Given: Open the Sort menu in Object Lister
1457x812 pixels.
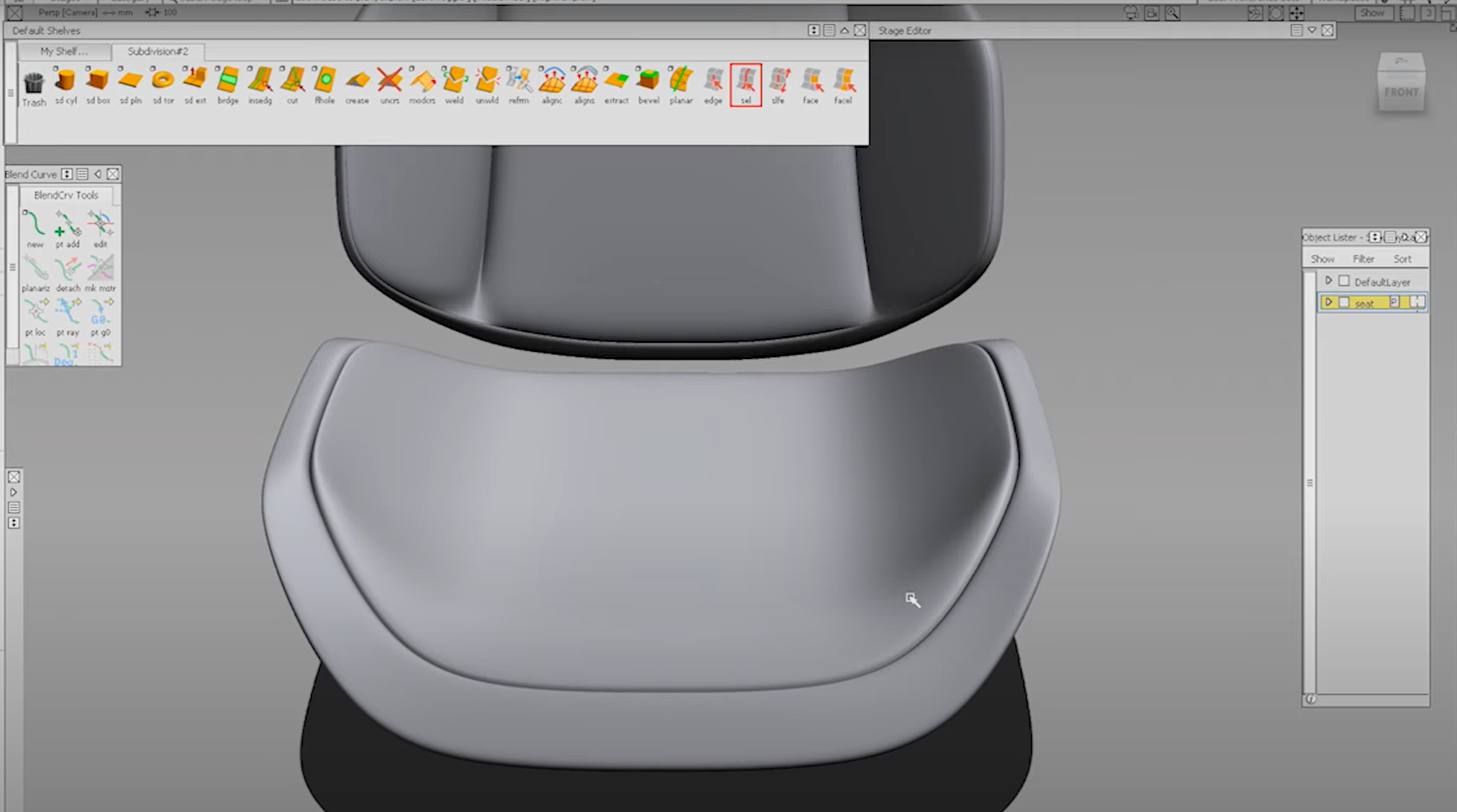Looking at the screenshot, I should click(1402, 258).
